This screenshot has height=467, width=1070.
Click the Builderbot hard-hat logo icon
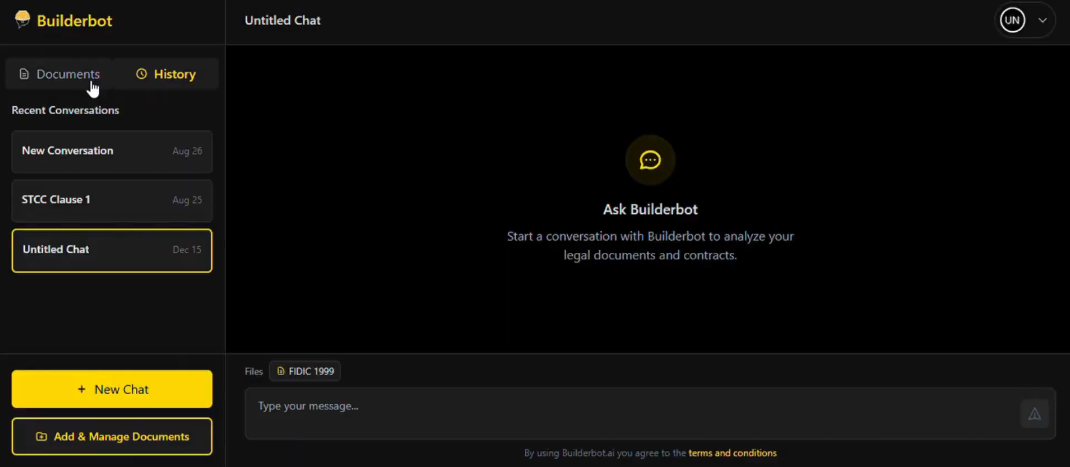[23, 20]
